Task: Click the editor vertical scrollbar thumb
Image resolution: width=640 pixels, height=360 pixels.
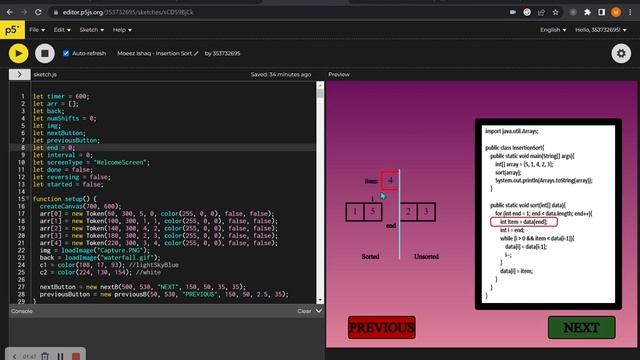Action: coord(320,94)
